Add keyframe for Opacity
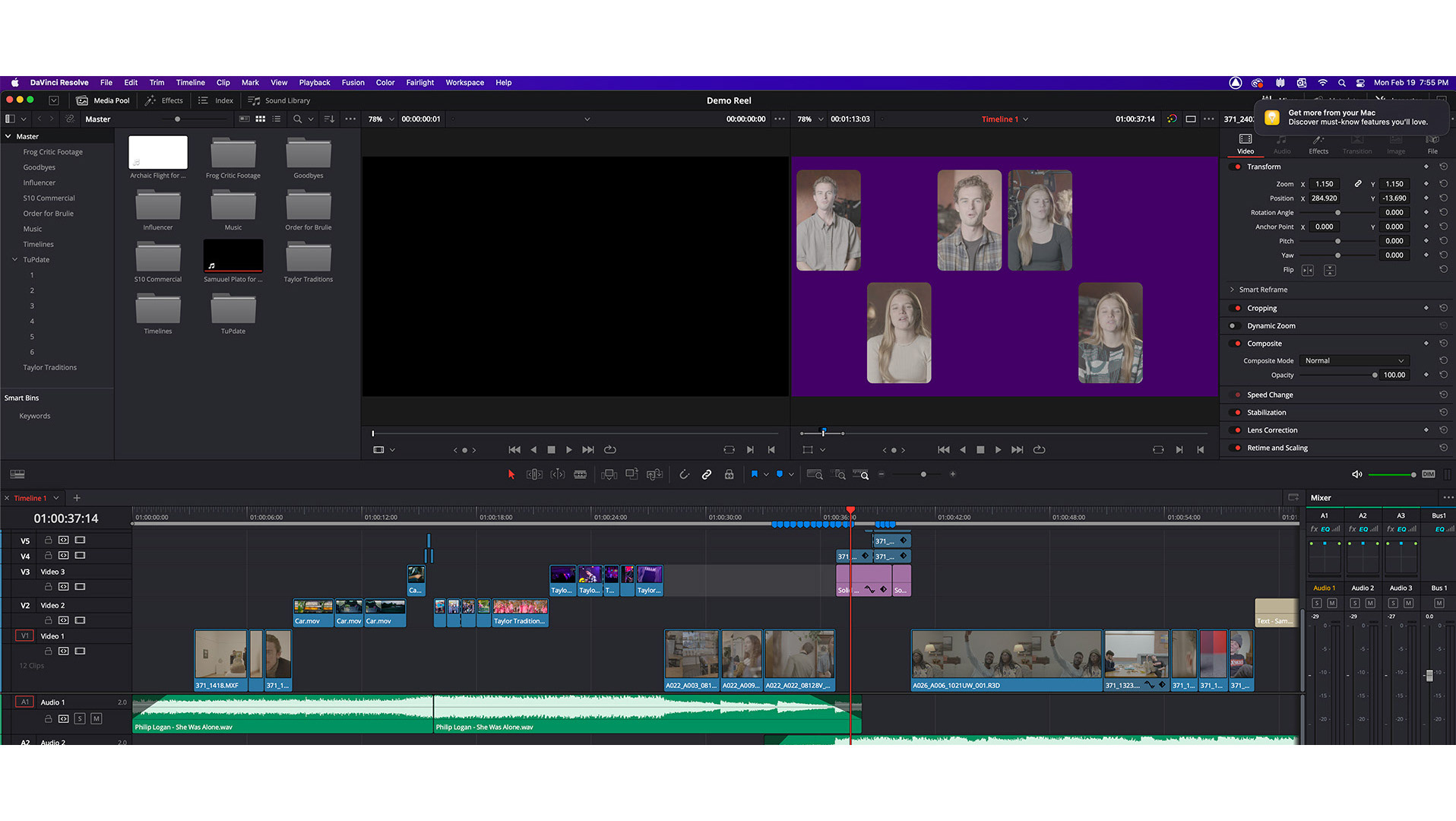1456x821 pixels. point(1426,375)
